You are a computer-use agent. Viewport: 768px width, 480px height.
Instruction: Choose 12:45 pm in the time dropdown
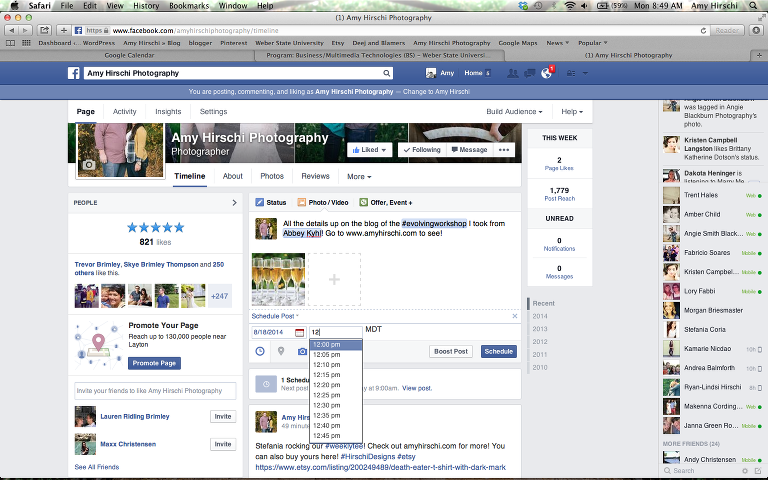pyautogui.click(x=336, y=436)
